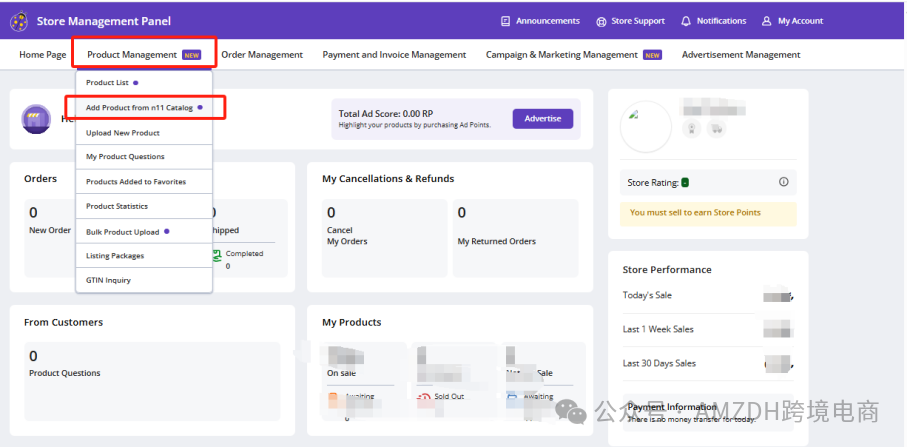Click the purple Advertise button
This screenshot has width=908, height=447.
click(543, 119)
